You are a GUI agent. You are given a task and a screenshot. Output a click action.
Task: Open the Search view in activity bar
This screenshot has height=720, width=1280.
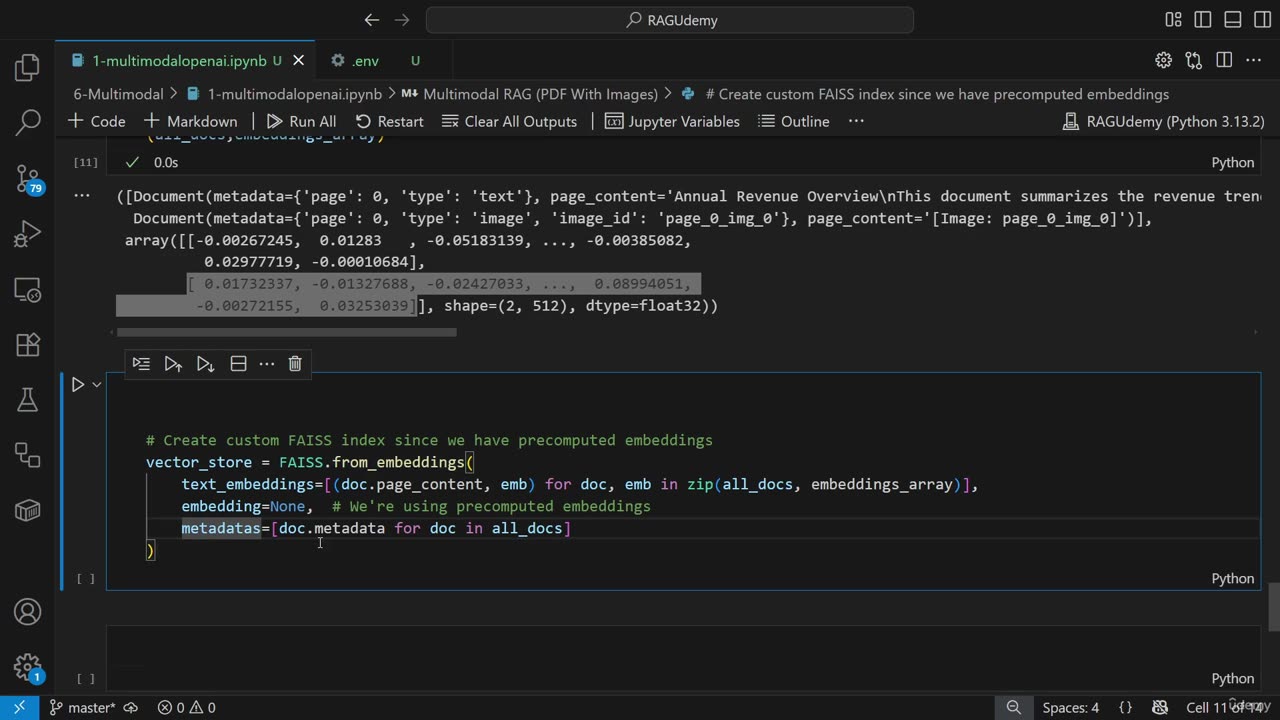(27, 123)
